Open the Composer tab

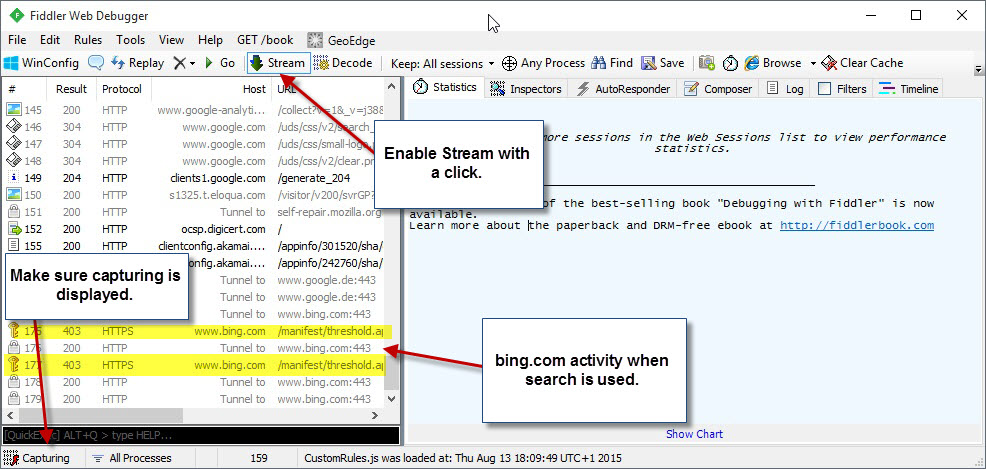pyautogui.click(x=718, y=89)
